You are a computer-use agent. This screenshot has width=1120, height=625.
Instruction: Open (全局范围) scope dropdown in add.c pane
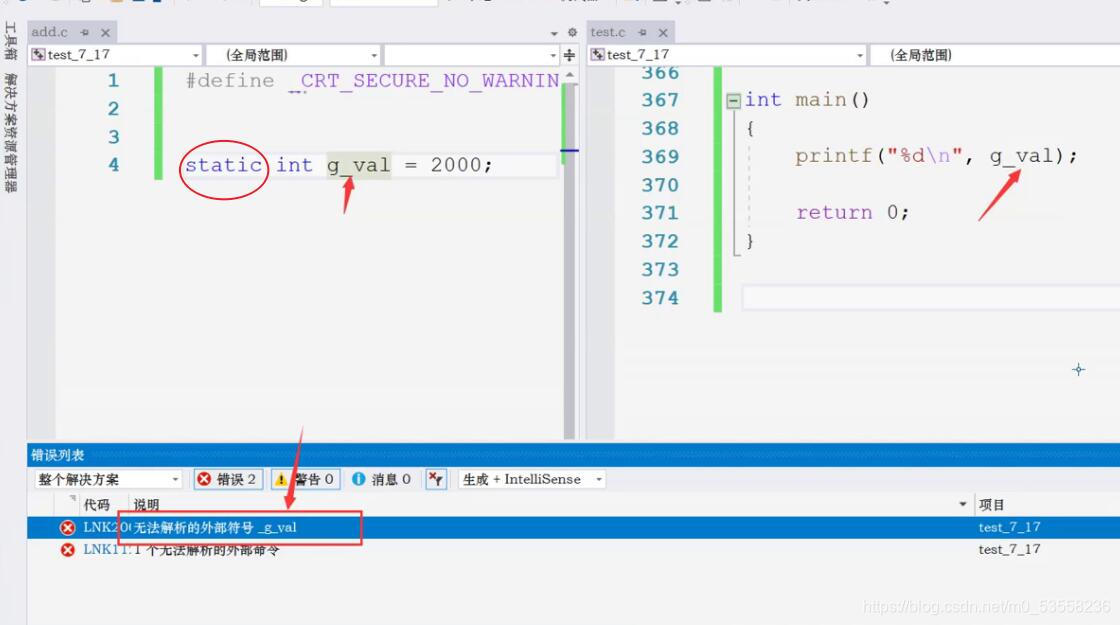coord(294,55)
